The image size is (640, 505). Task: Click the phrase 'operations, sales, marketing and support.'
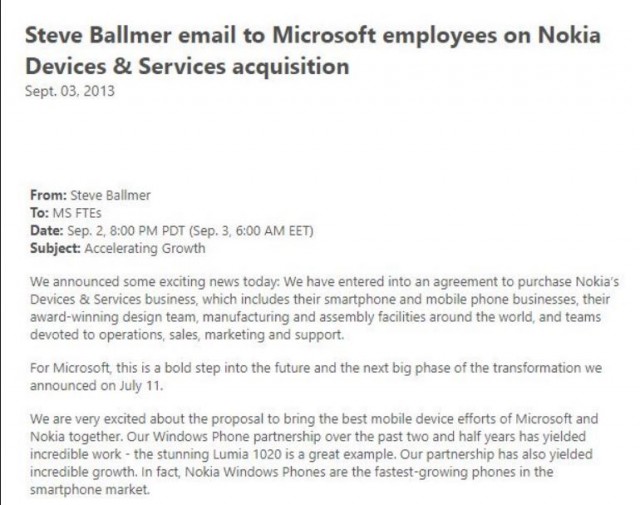coord(222,335)
